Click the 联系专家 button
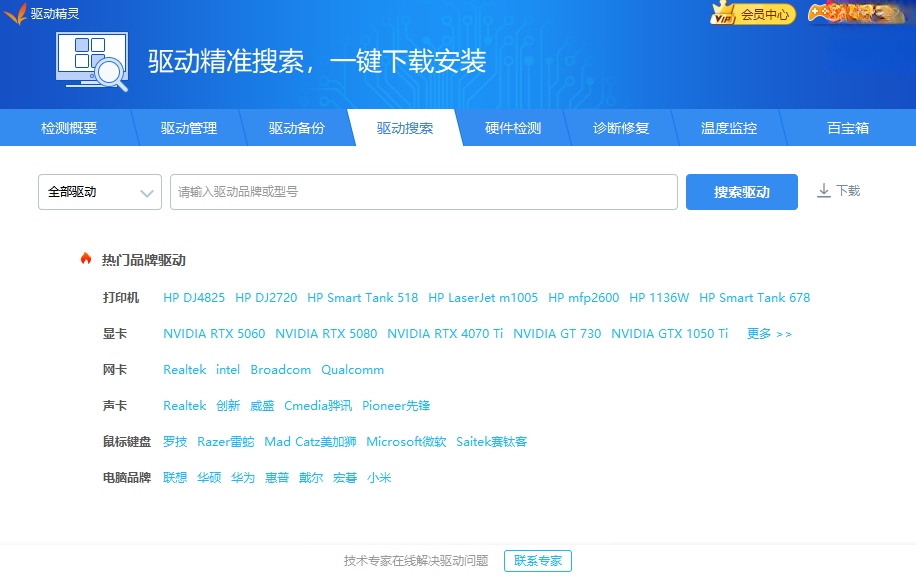 [x=537, y=561]
